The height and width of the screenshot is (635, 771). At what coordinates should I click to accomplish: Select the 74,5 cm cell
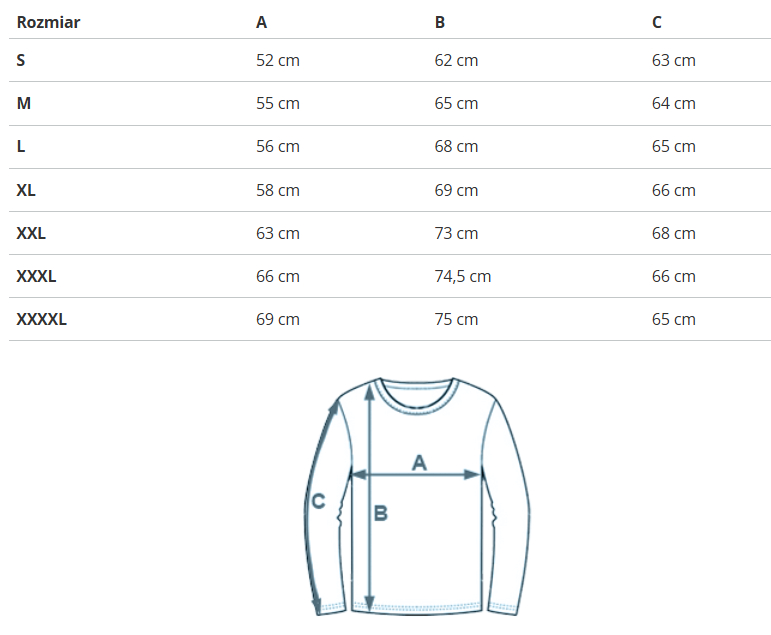point(462,276)
